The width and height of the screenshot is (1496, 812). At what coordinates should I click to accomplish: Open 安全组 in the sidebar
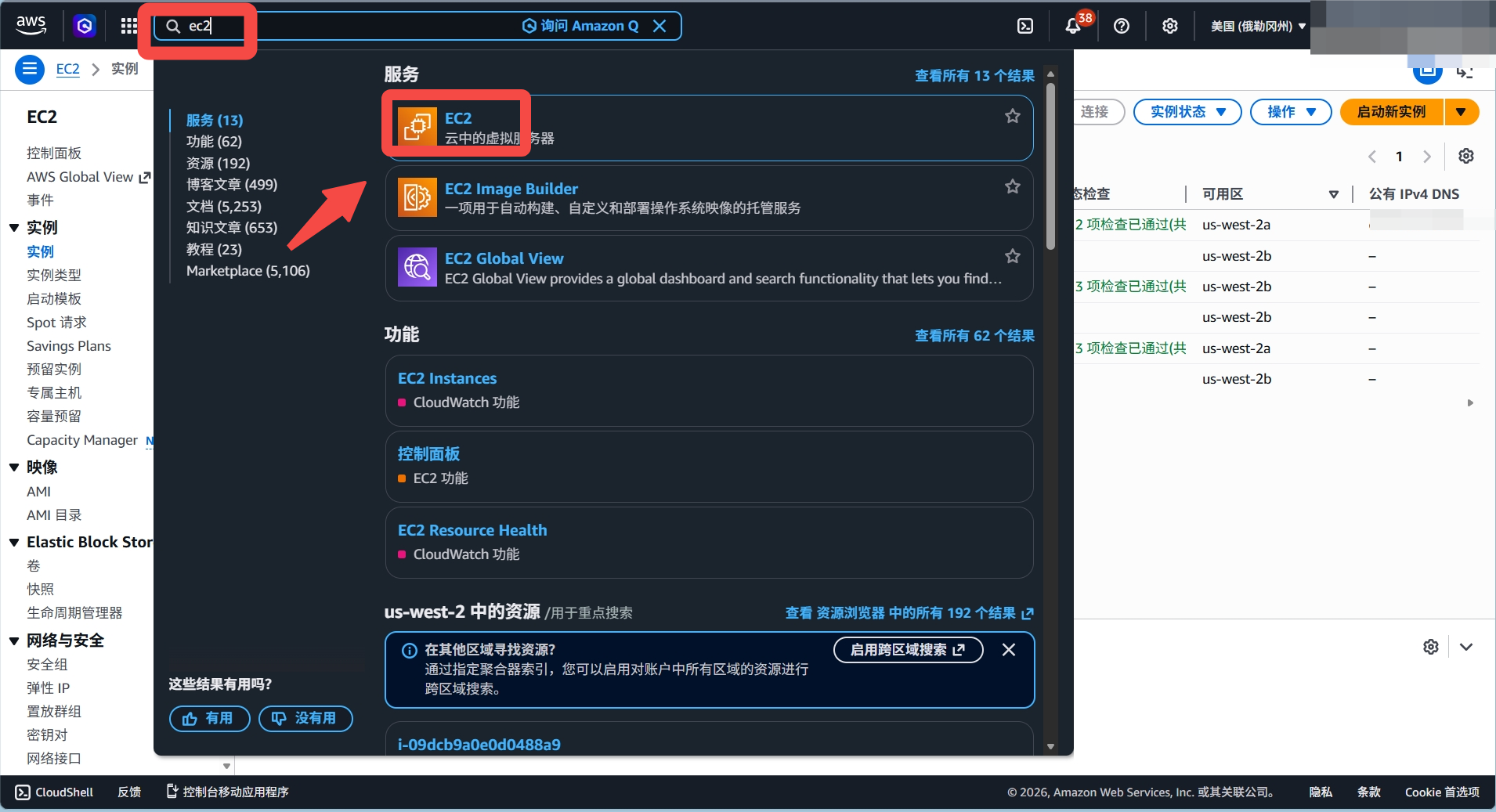click(x=47, y=665)
